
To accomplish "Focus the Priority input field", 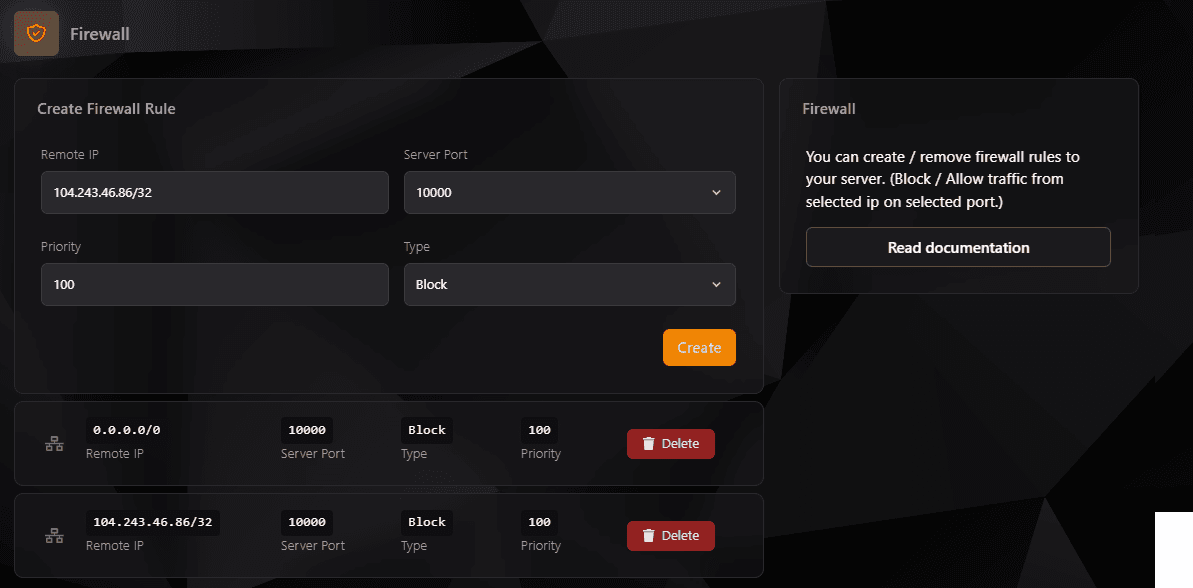I will tap(215, 284).
